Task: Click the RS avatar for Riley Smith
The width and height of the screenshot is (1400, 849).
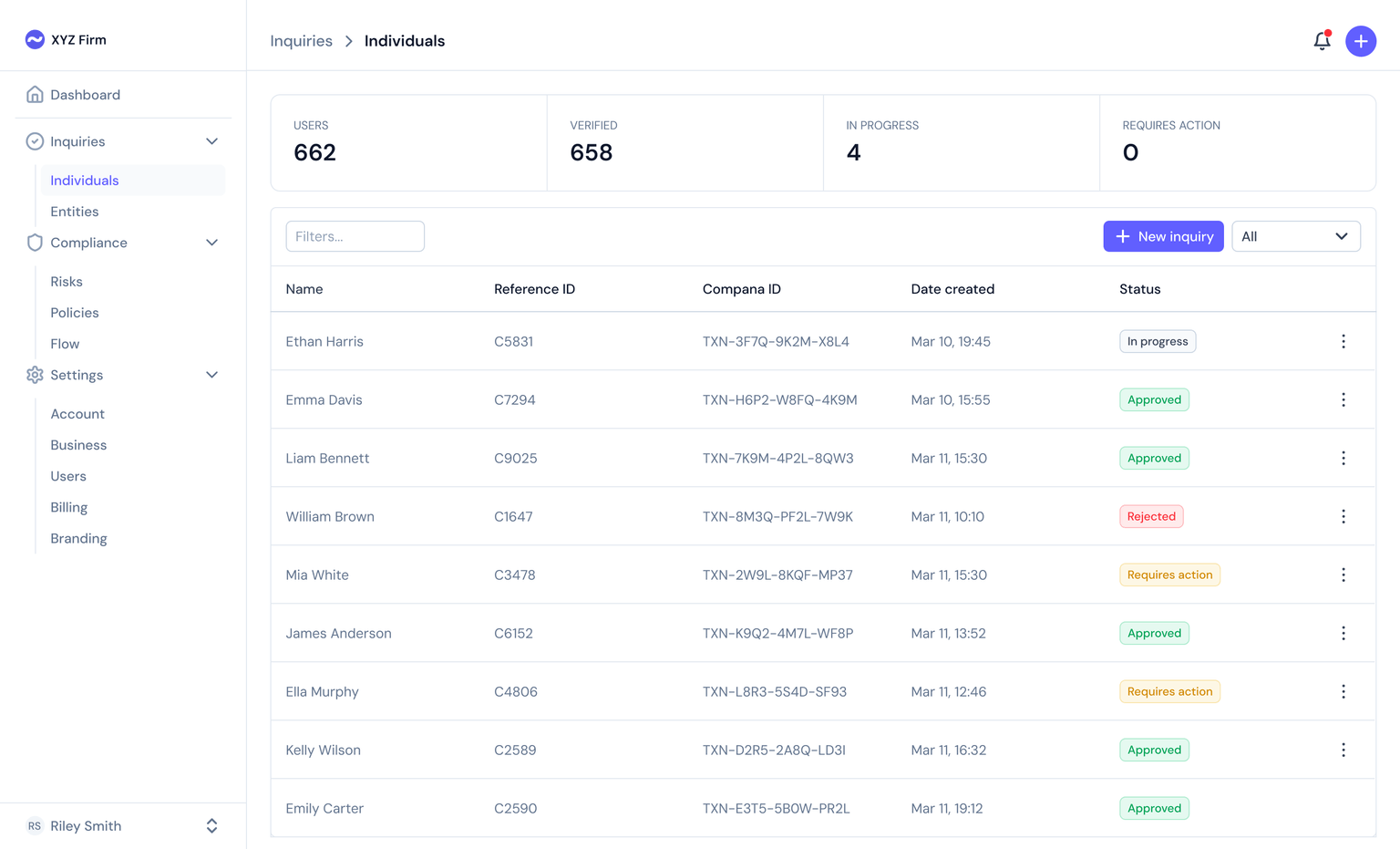Action: (x=35, y=825)
